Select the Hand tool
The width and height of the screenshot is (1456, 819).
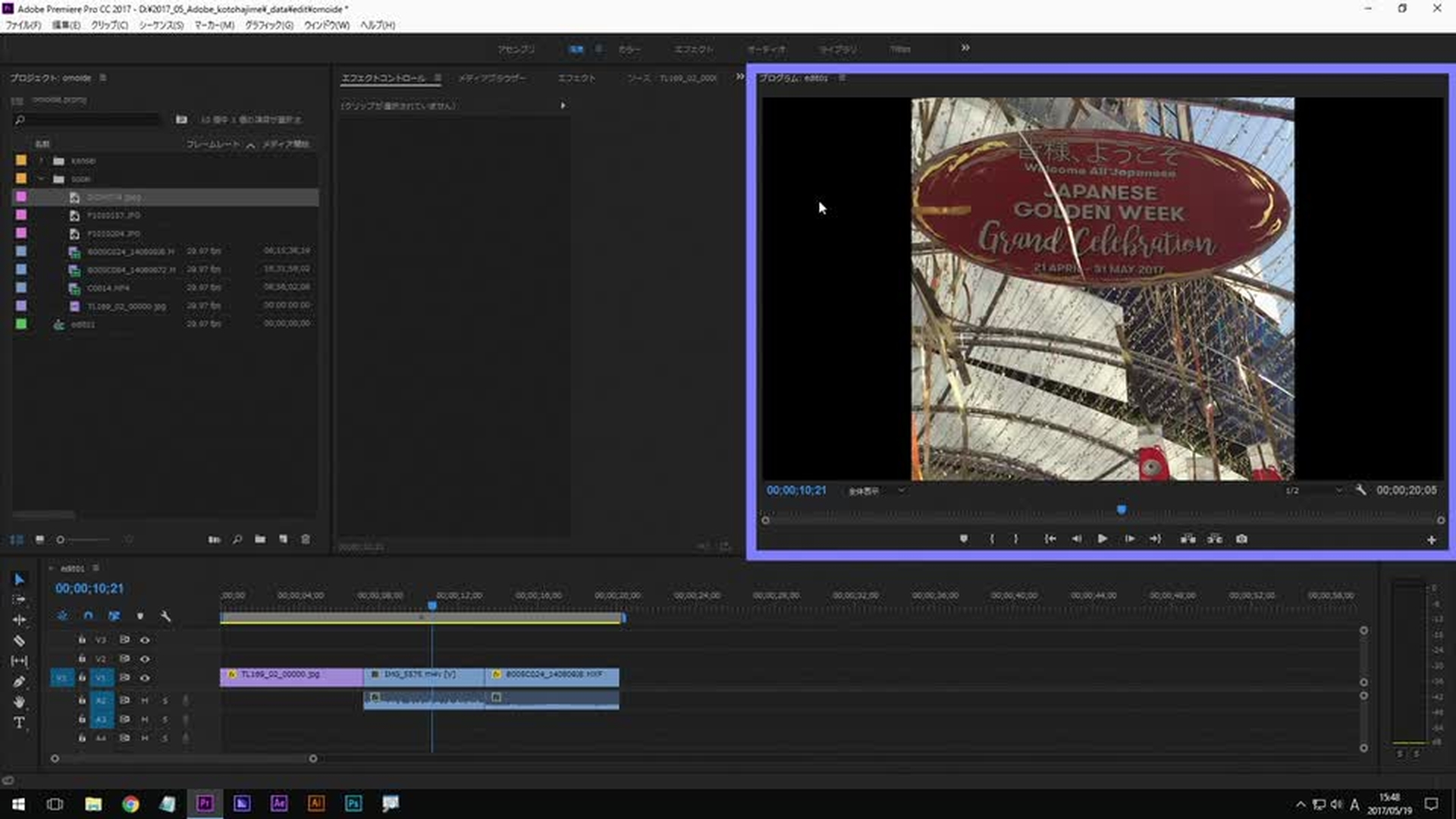pyautogui.click(x=19, y=701)
